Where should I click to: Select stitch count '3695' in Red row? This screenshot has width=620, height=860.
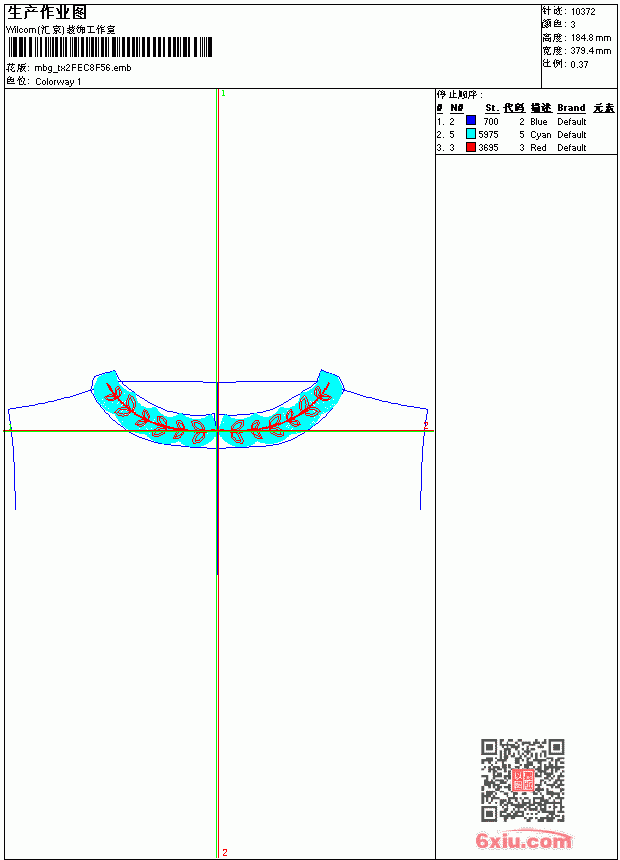pyautogui.click(x=488, y=148)
